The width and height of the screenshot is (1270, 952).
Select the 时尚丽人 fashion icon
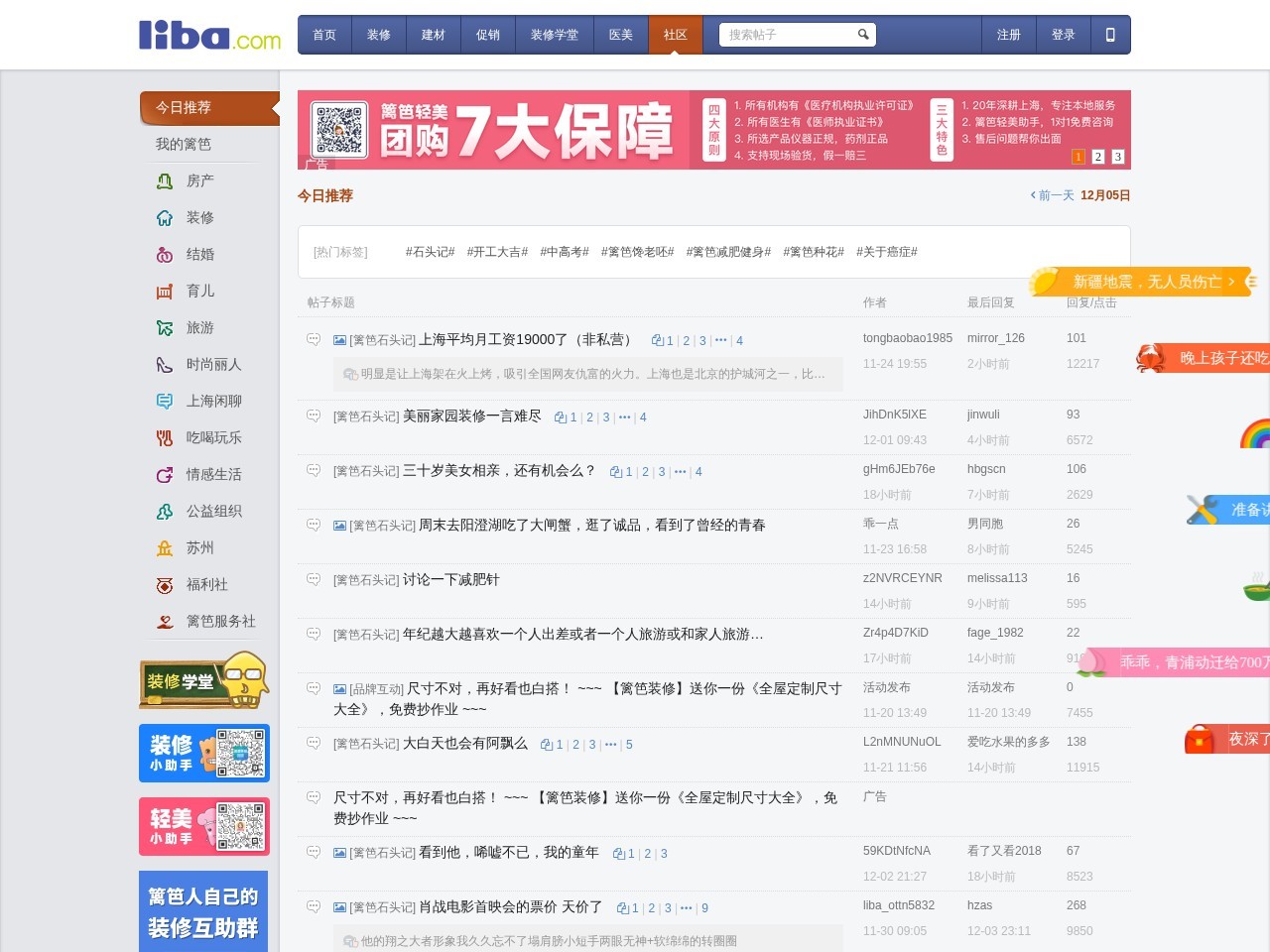pyautogui.click(x=165, y=364)
